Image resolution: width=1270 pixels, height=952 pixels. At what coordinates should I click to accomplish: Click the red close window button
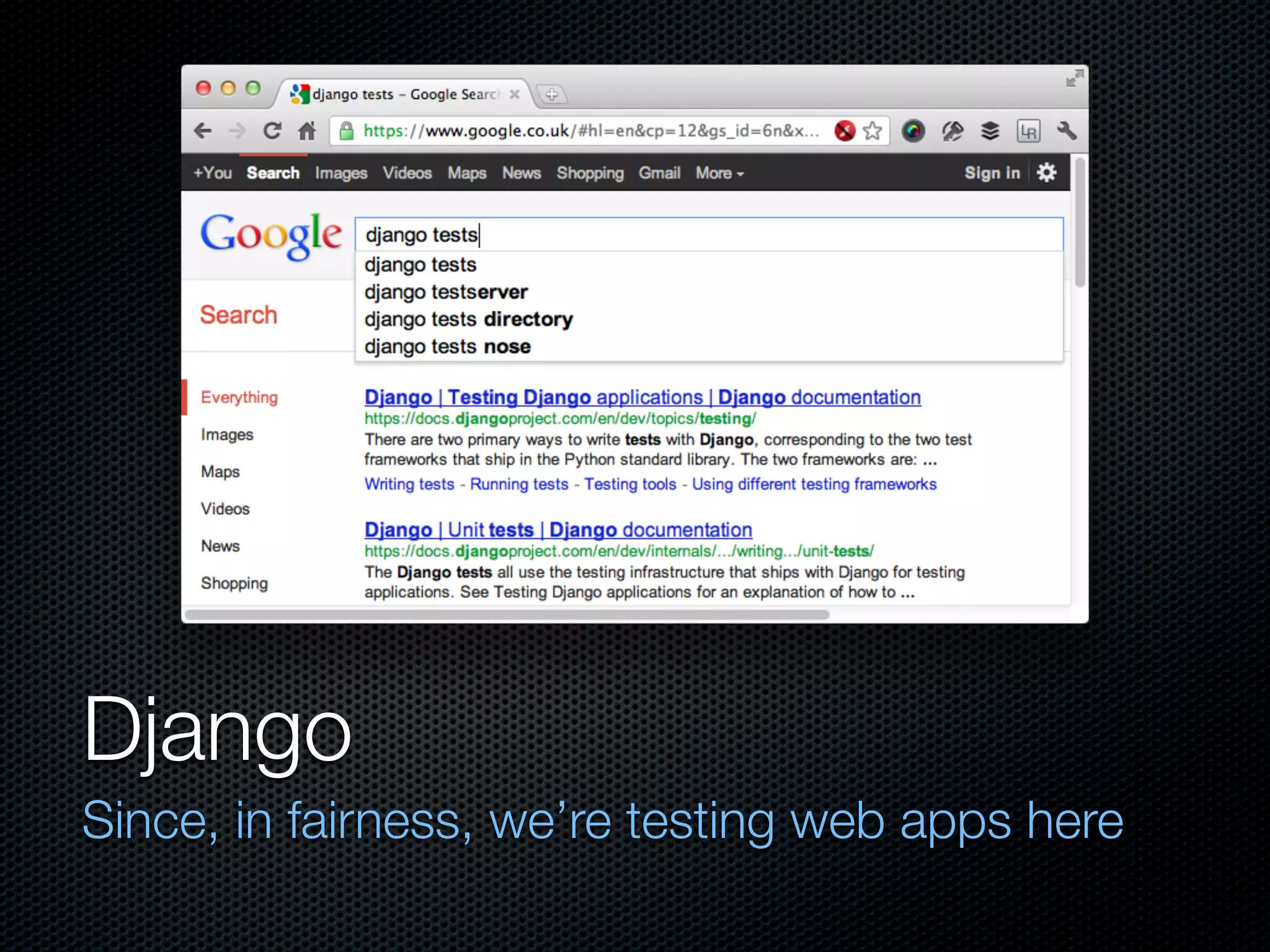[203, 88]
